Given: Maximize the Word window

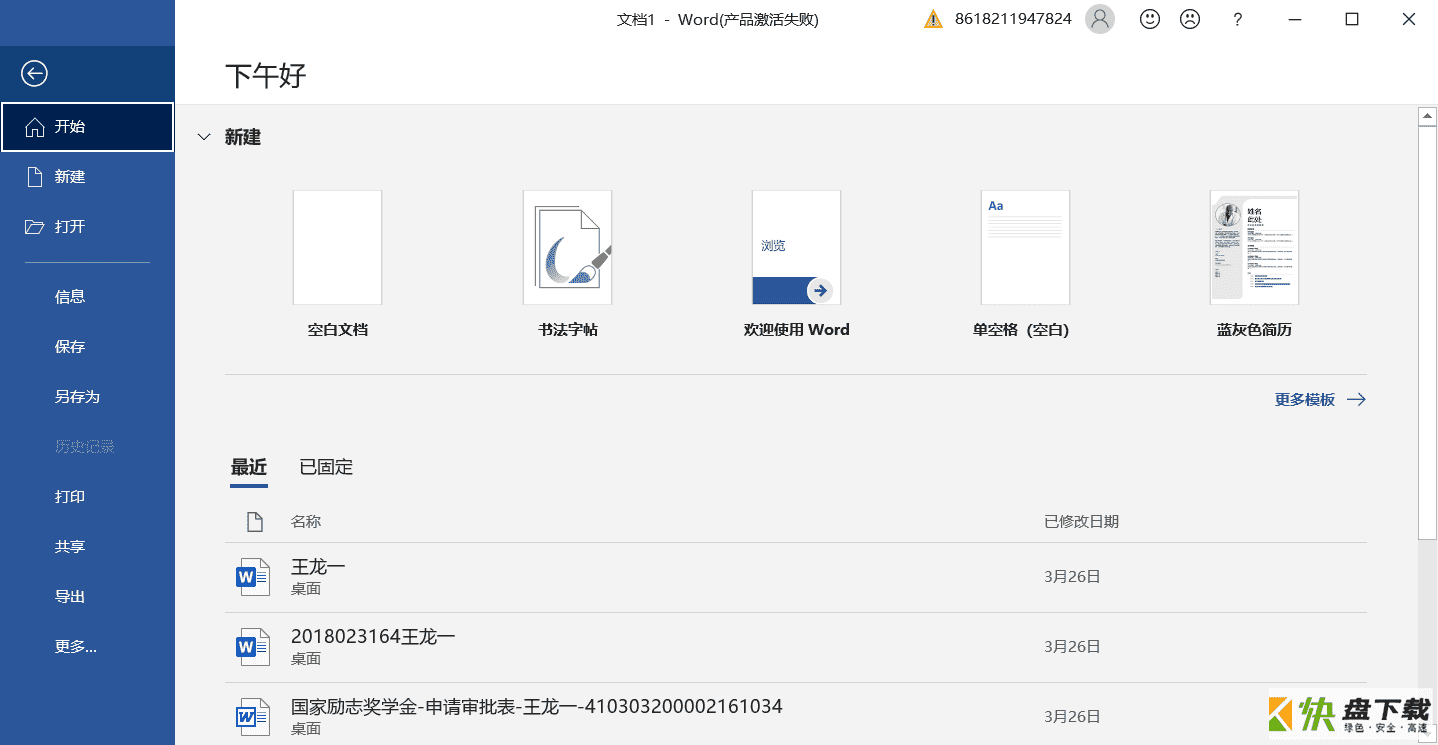Looking at the screenshot, I should coord(1352,19).
